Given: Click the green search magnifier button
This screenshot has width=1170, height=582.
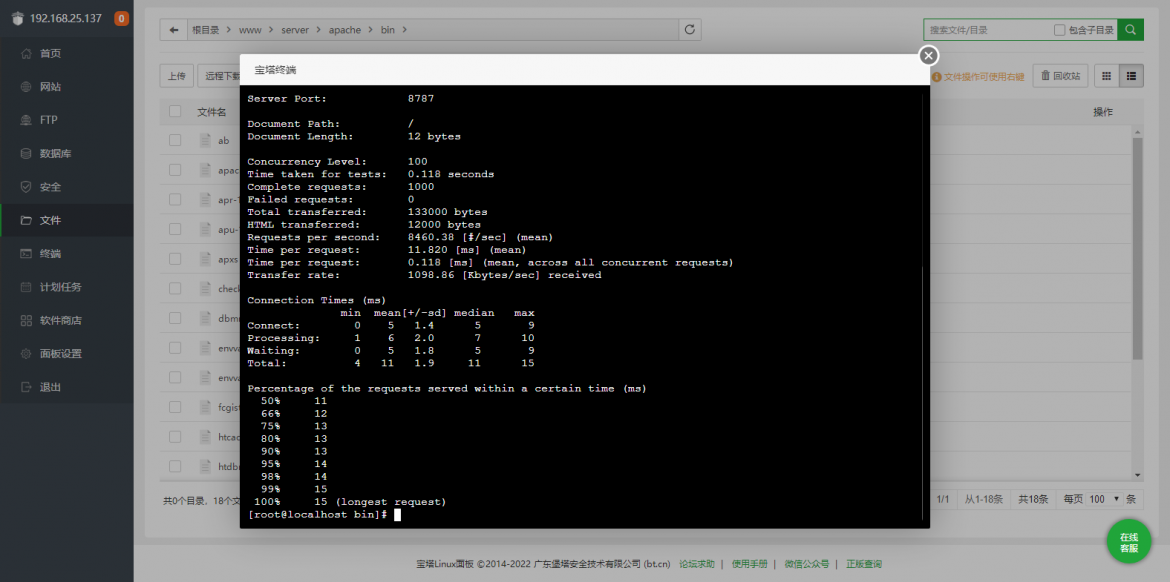Looking at the screenshot, I should click(1130, 30).
